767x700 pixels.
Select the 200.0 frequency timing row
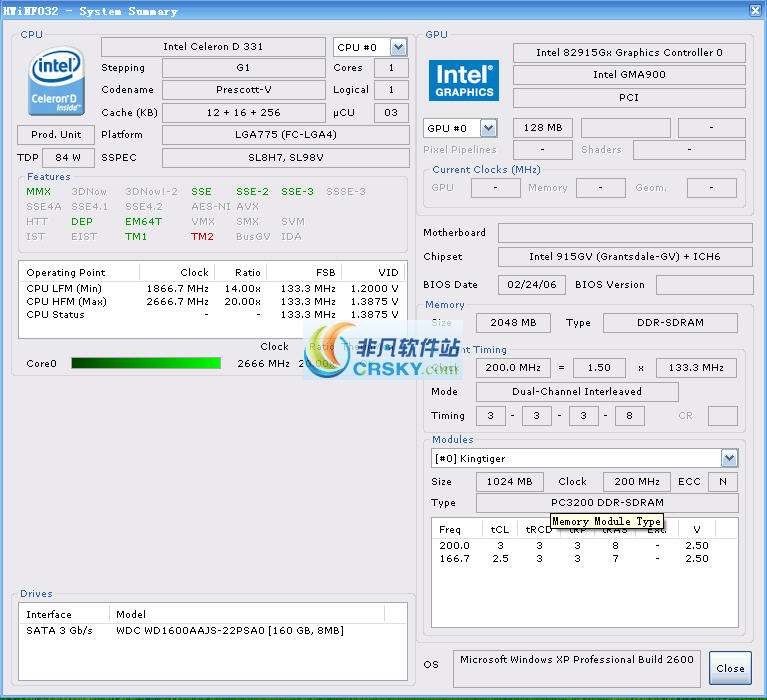584,545
